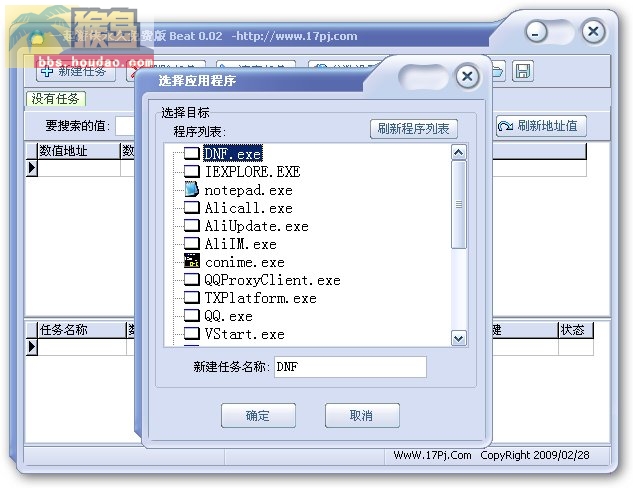
Task: Close the main application window
Action: click(593, 31)
